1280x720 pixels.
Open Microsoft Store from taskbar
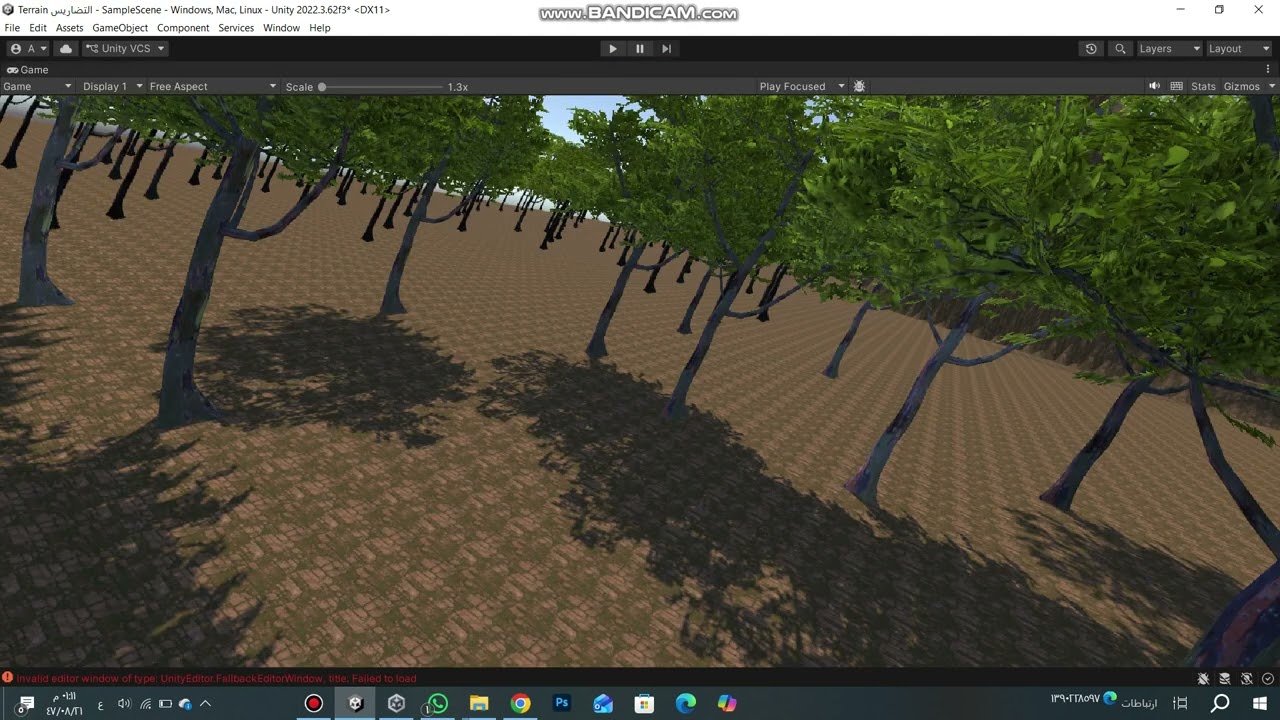point(644,703)
